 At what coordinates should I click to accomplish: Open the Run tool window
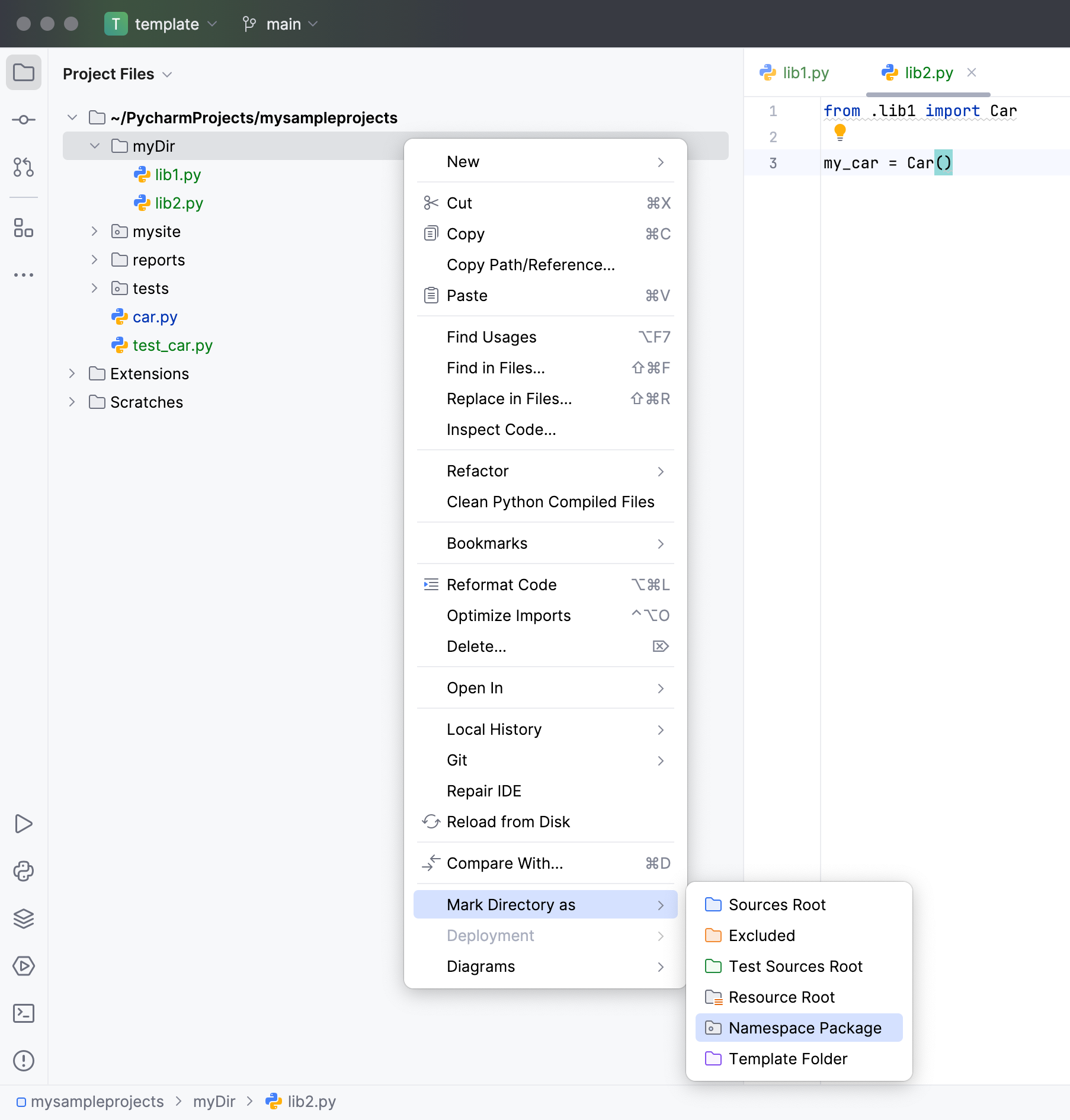click(x=23, y=824)
